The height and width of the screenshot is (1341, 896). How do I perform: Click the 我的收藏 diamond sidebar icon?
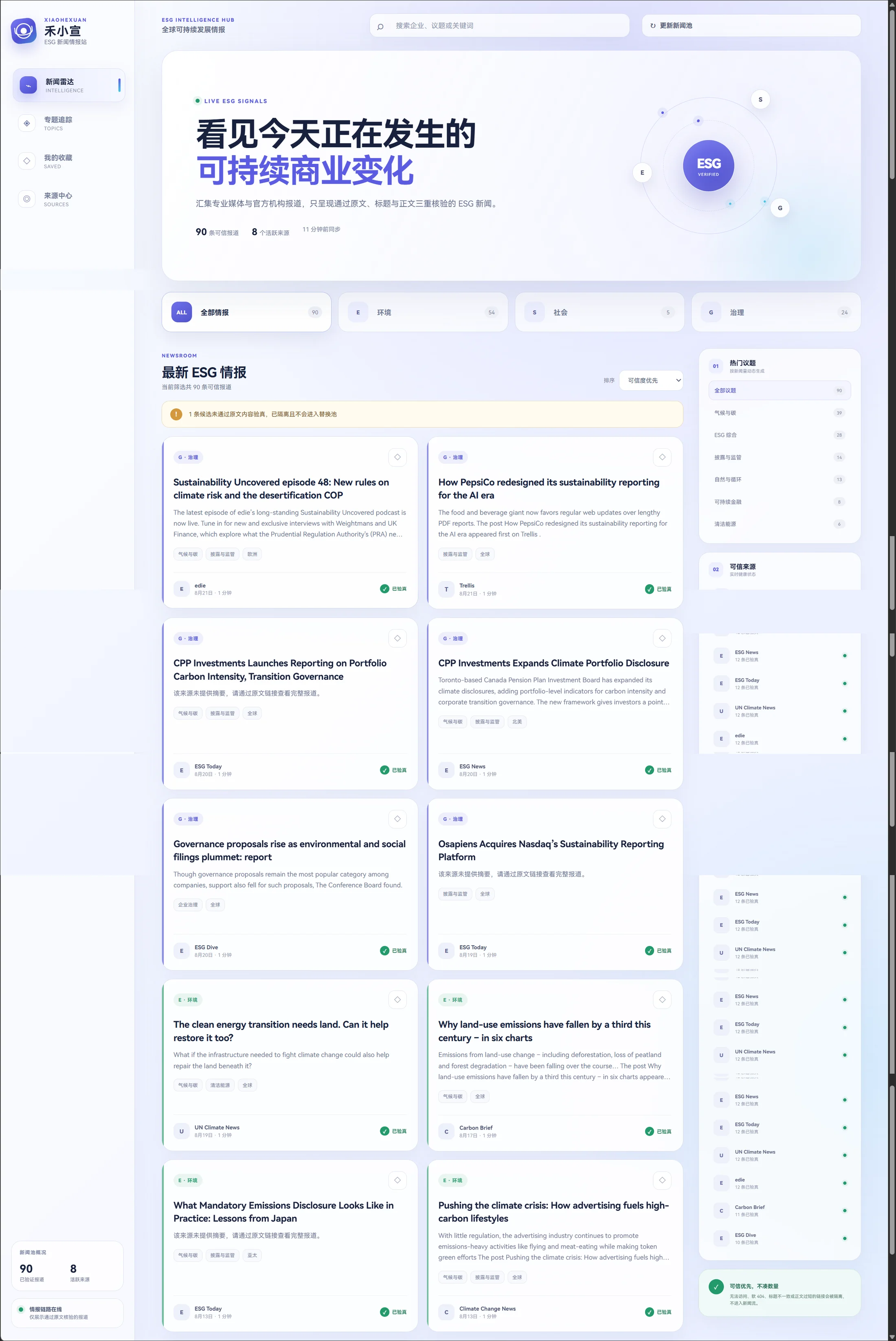pos(27,161)
